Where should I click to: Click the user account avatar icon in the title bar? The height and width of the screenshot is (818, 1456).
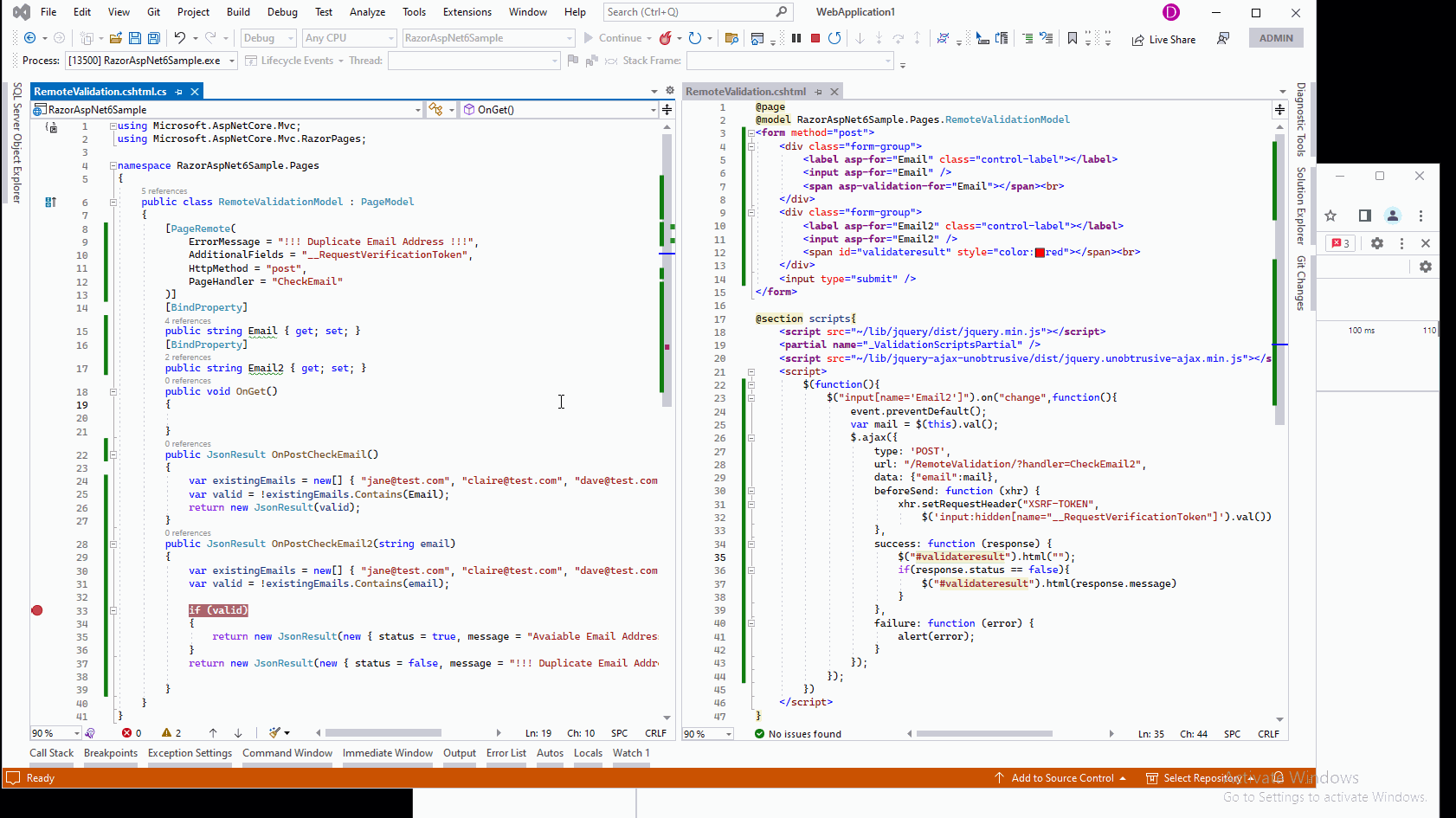tap(1171, 12)
